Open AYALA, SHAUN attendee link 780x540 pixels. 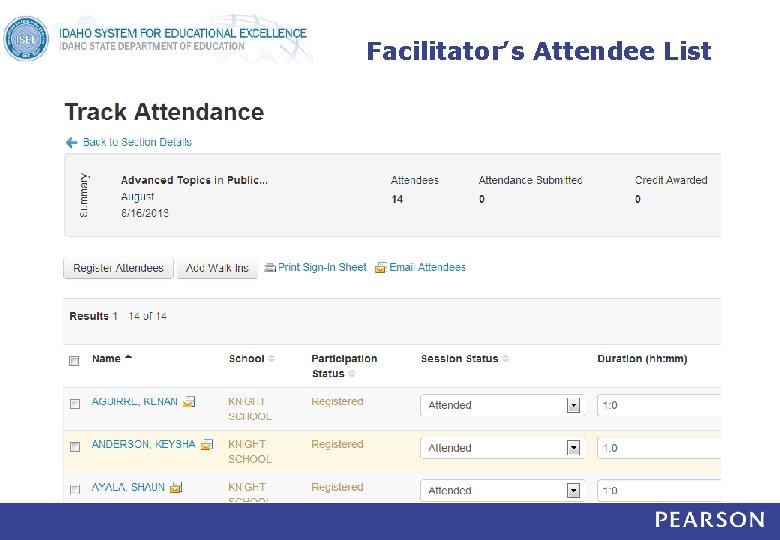click(x=128, y=487)
